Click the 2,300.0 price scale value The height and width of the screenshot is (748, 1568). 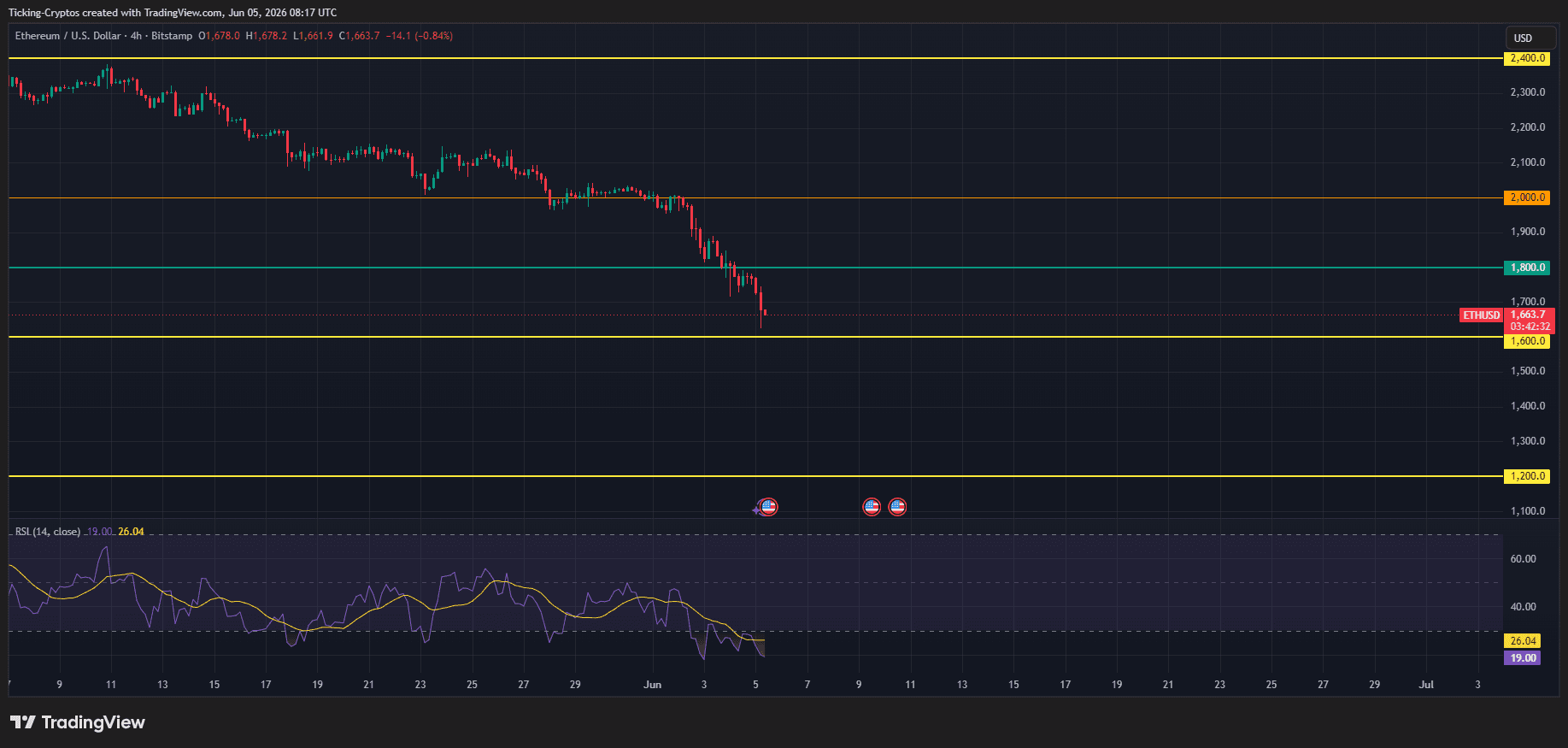(x=1527, y=92)
